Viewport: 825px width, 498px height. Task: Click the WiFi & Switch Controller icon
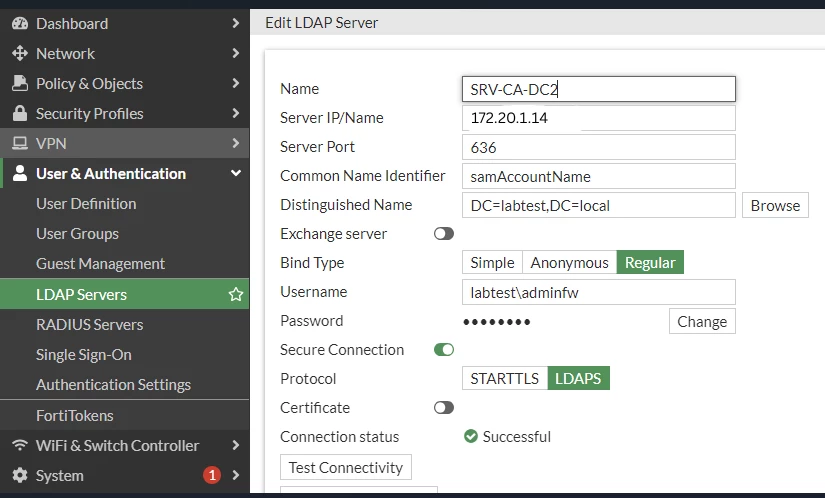click(20, 445)
